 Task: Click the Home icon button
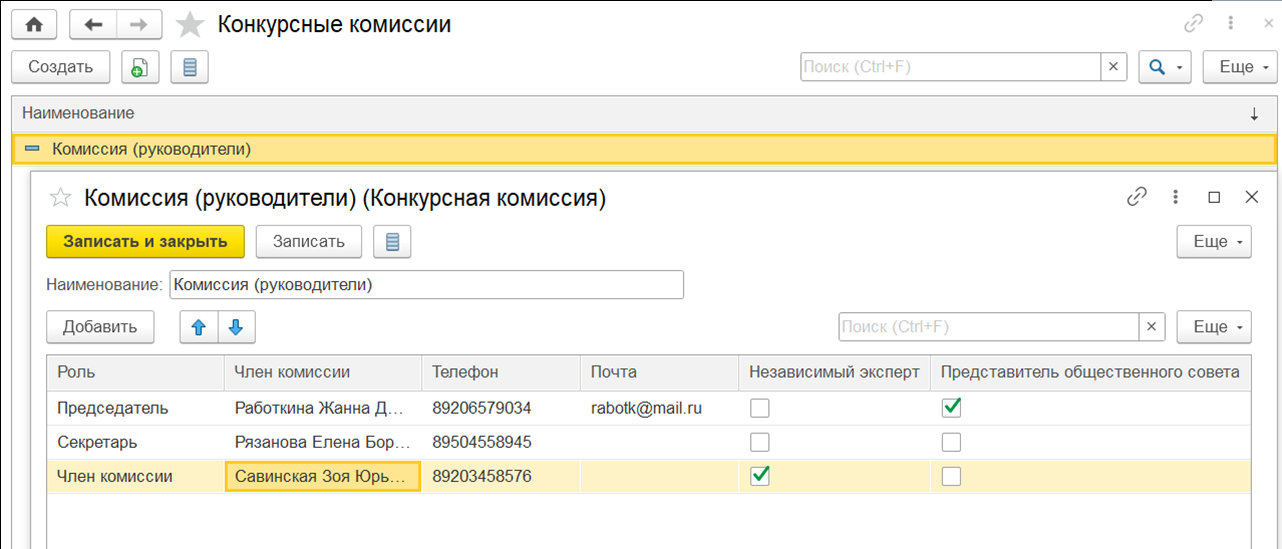tap(33, 25)
